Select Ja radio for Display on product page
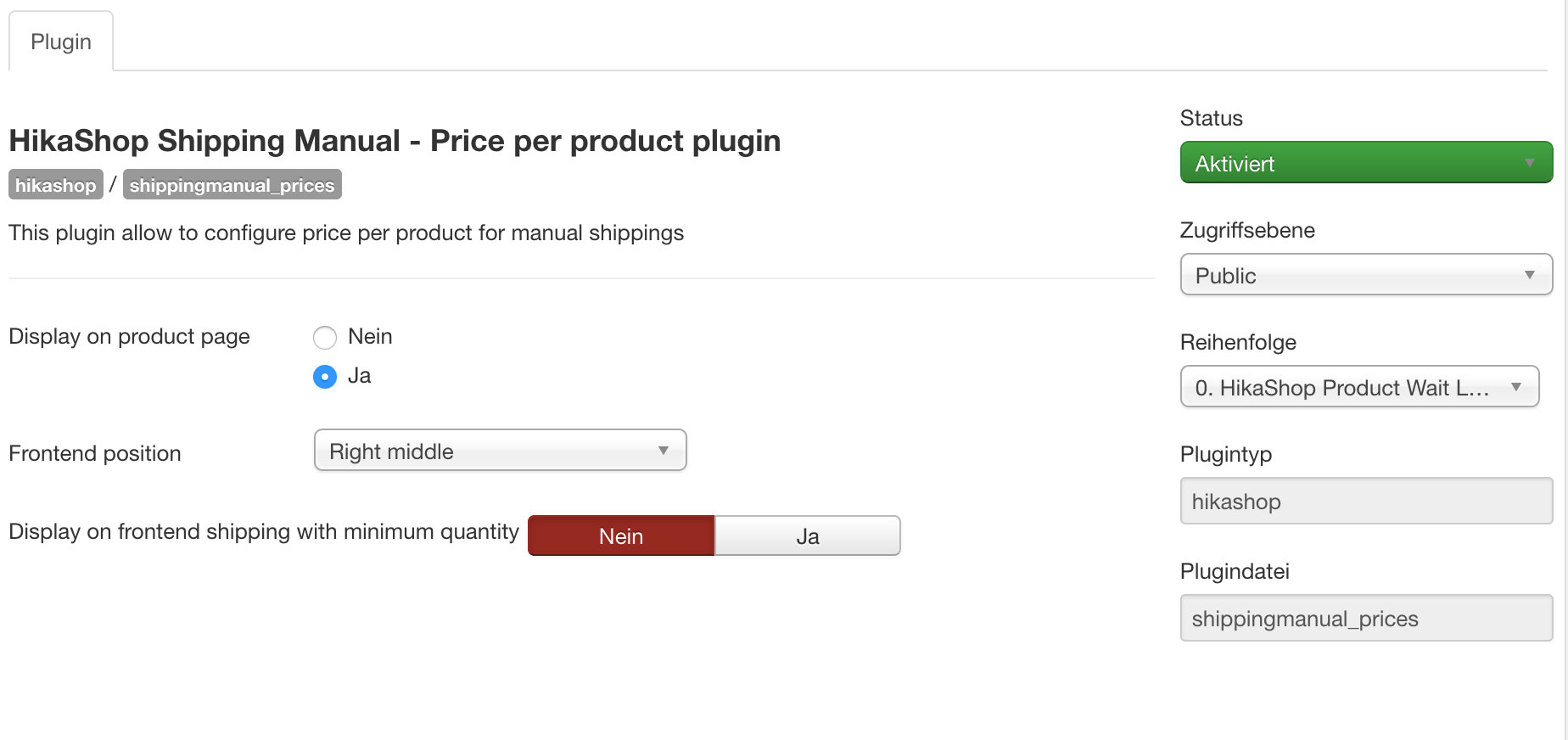The height and width of the screenshot is (740, 1568). tap(325, 376)
